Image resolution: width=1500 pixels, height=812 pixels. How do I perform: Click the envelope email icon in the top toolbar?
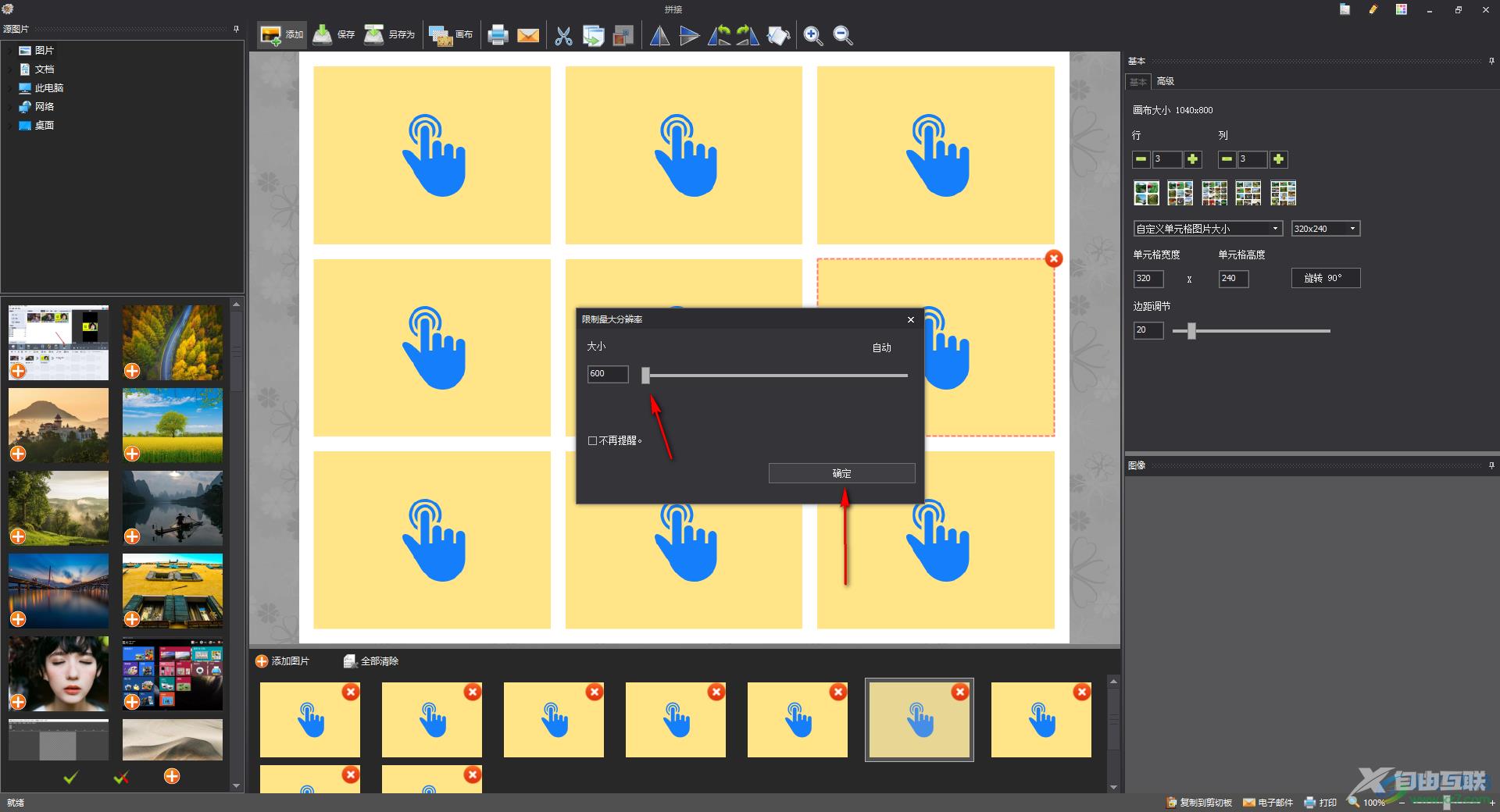click(528, 36)
